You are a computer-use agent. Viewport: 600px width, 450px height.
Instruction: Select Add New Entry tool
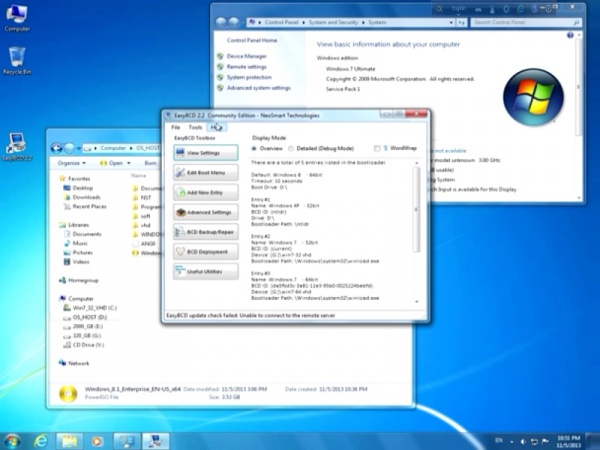point(205,192)
